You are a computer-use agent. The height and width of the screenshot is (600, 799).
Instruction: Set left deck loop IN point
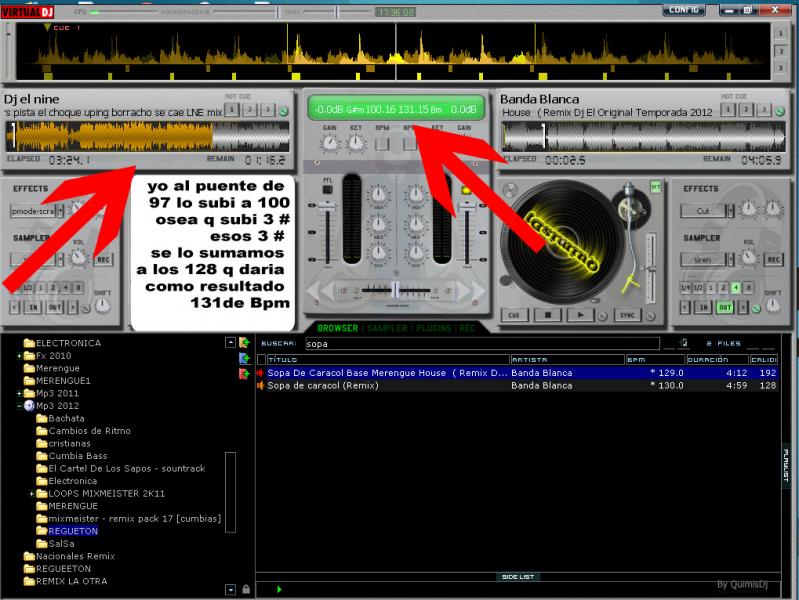click(33, 307)
